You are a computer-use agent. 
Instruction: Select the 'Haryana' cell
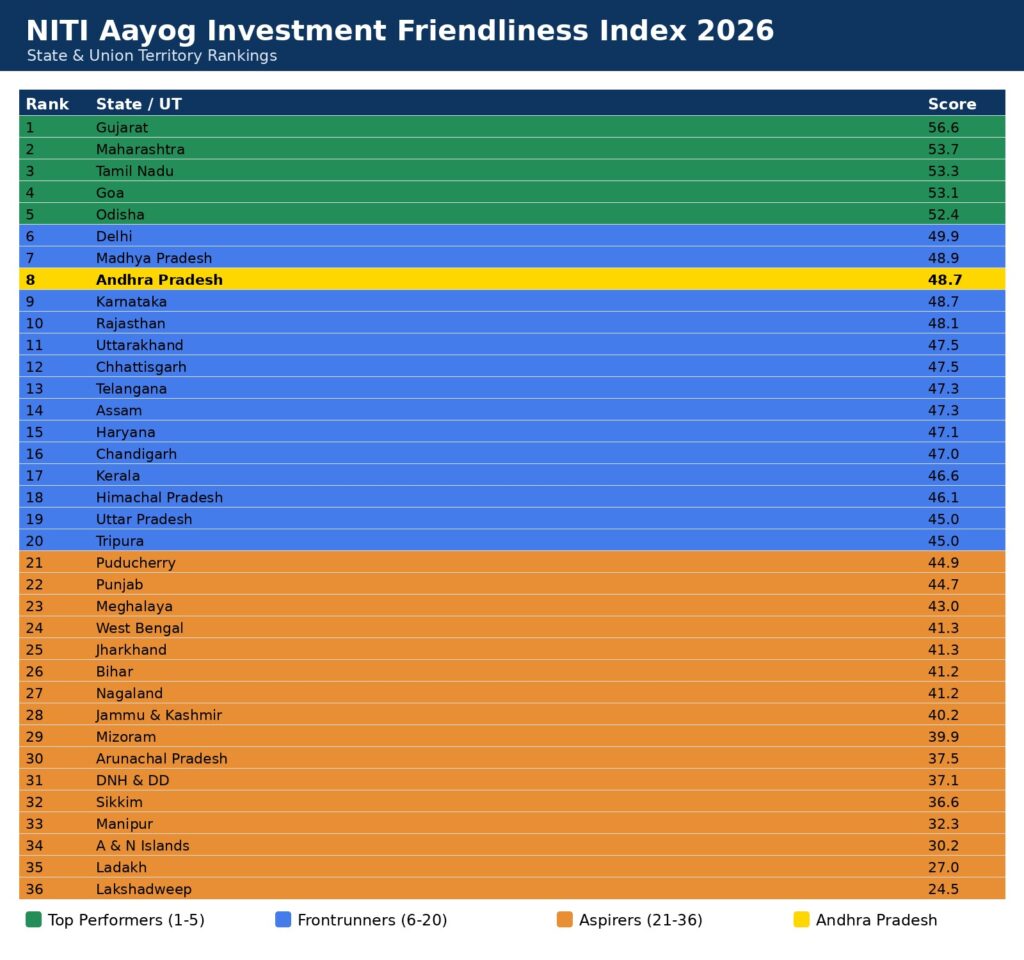pos(125,432)
